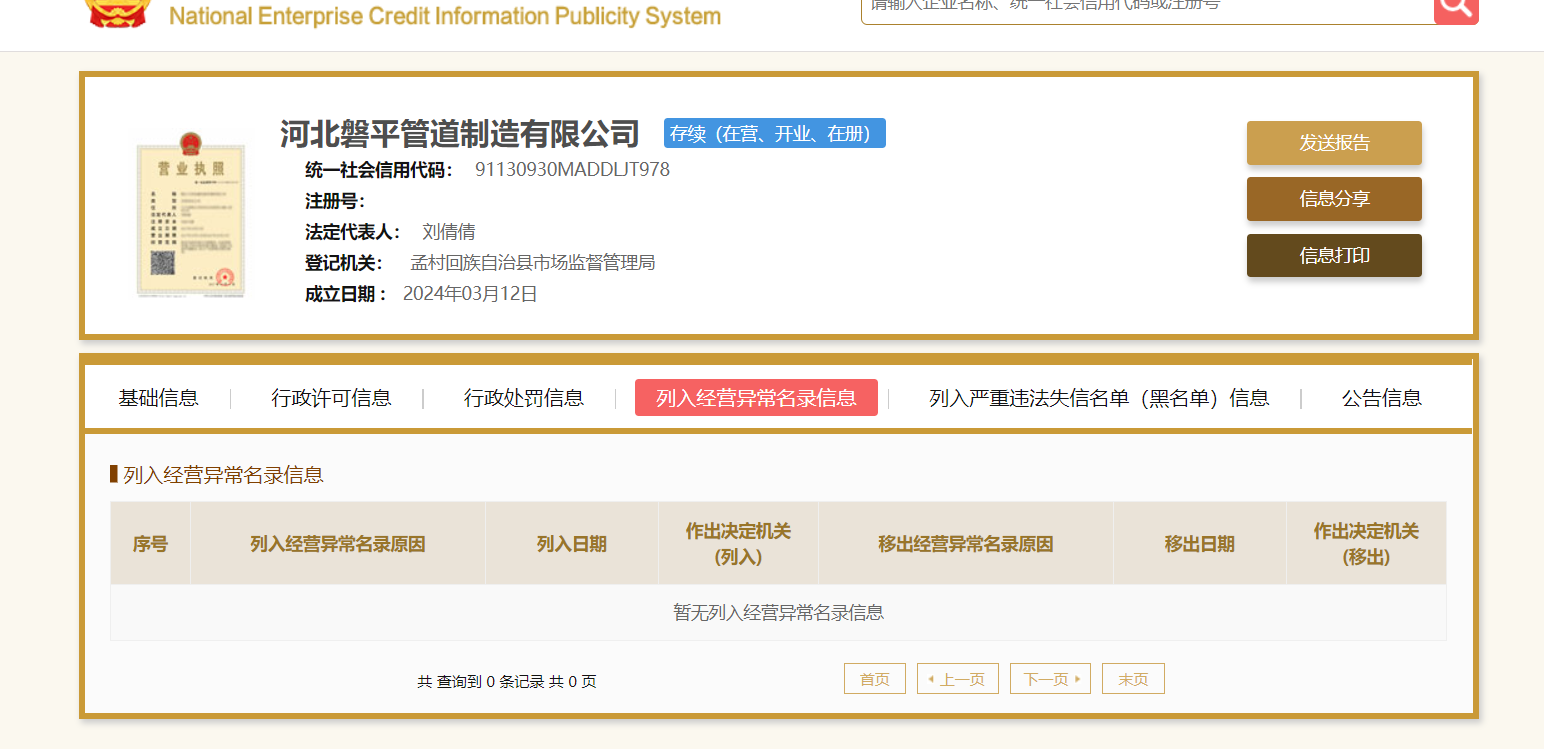Click the 发送报告 button
The height and width of the screenshot is (749, 1544).
[1334, 143]
